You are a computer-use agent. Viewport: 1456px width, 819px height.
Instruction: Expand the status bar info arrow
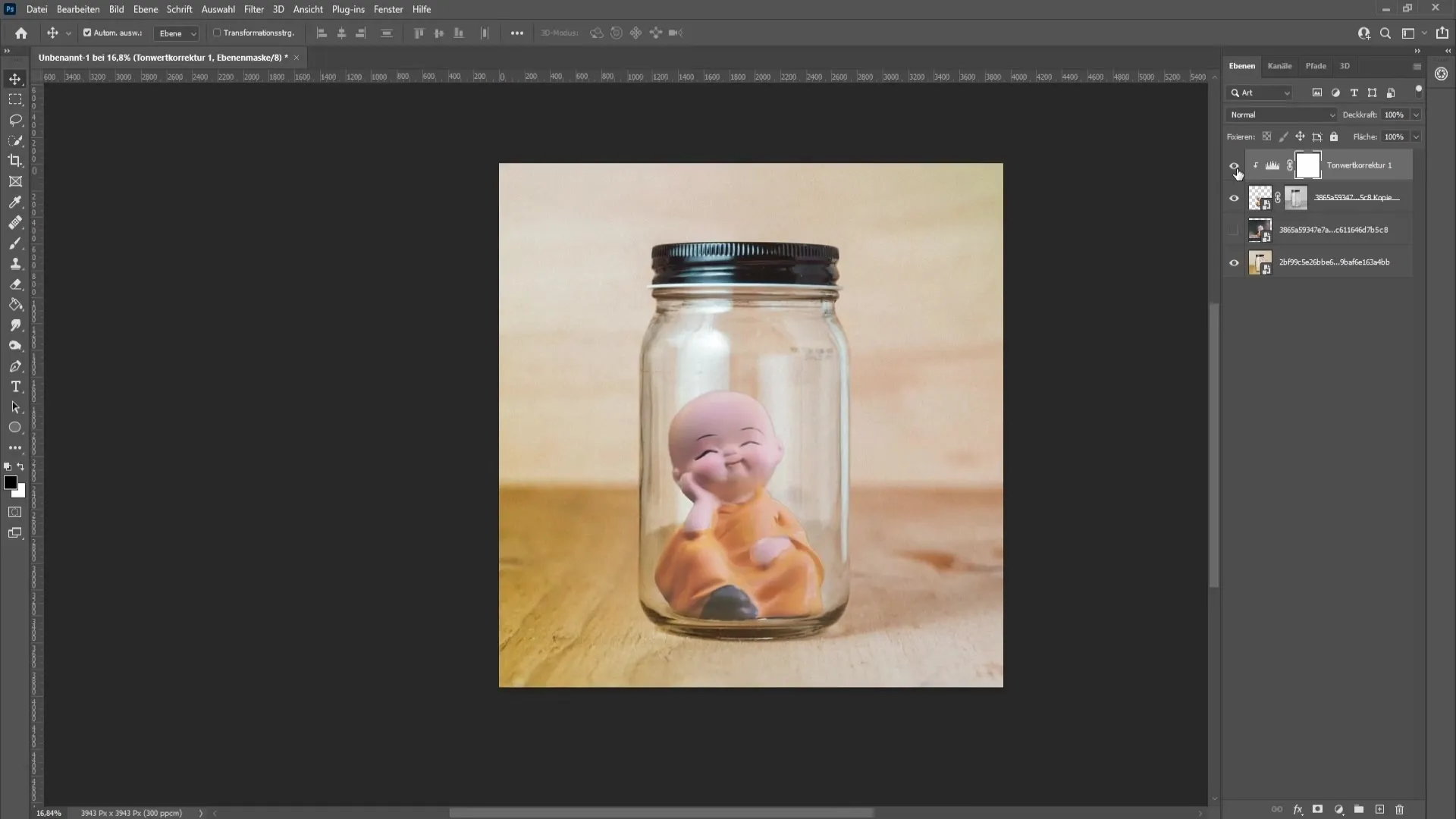201,813
